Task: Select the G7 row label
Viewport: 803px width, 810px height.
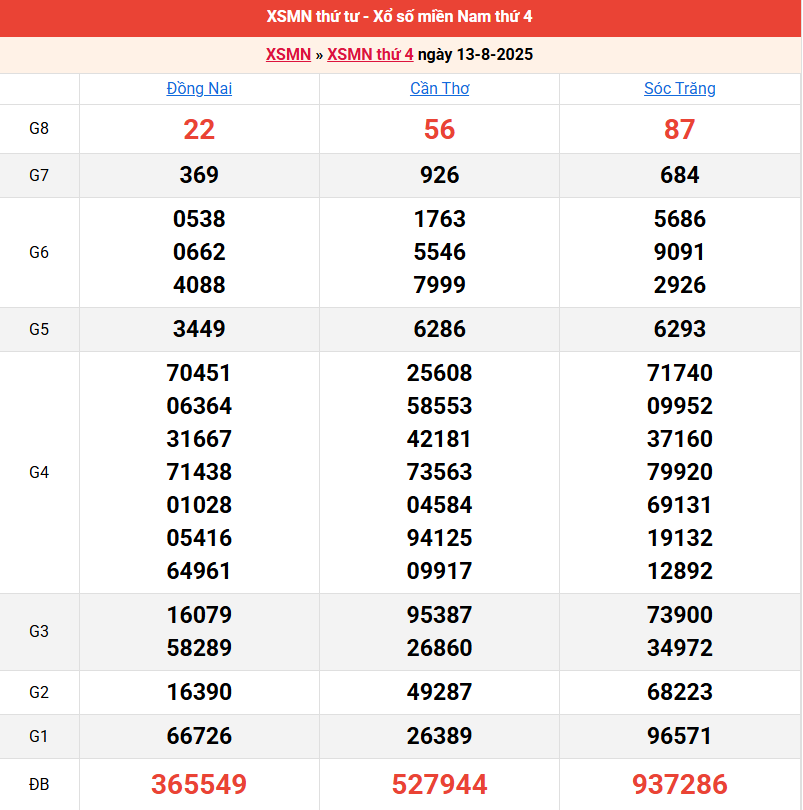Action: pos(39,176)
